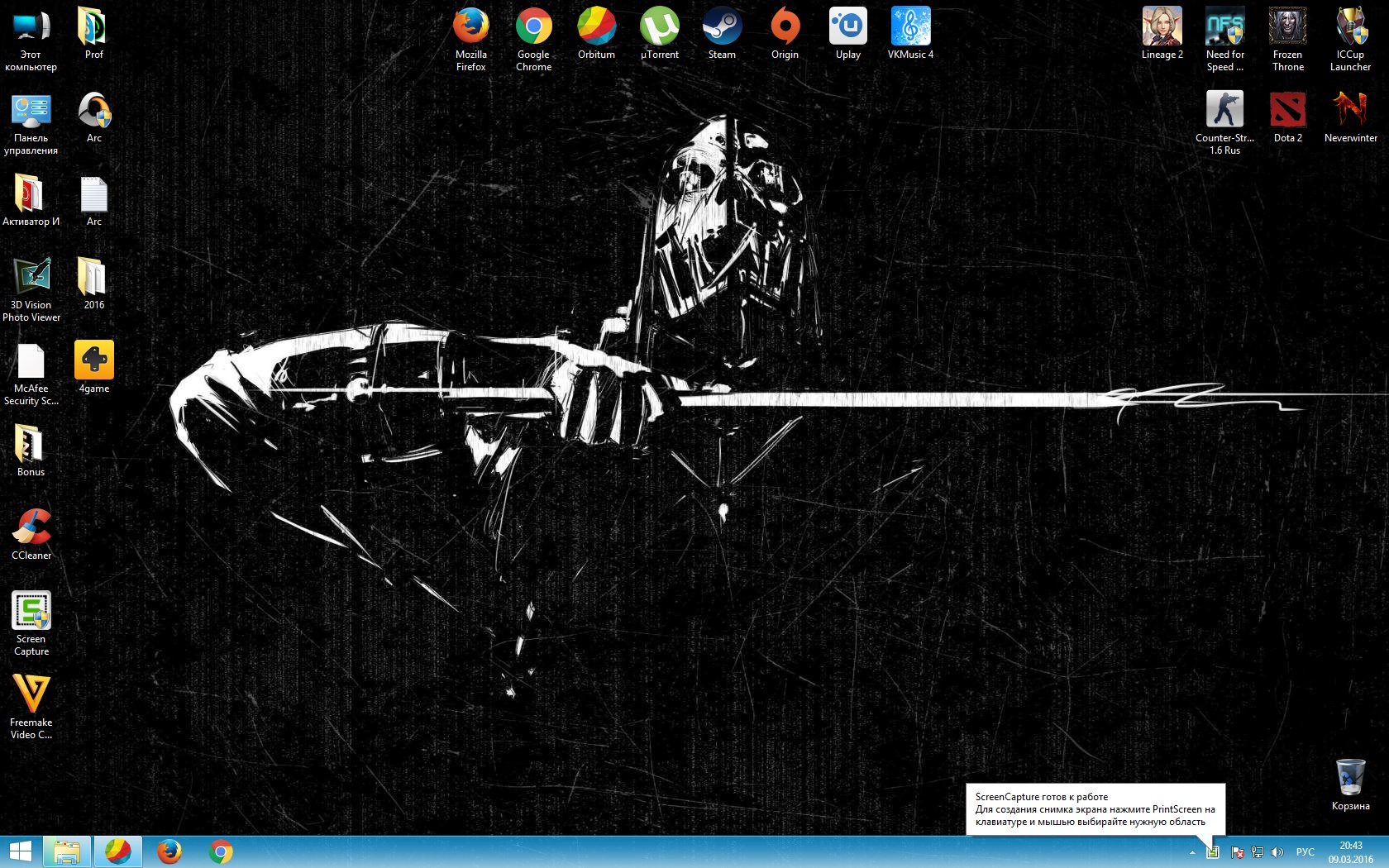1389x868 pixels.
Task: Open the Orbitum desktop shortcut
Action: tap(597, 33)
